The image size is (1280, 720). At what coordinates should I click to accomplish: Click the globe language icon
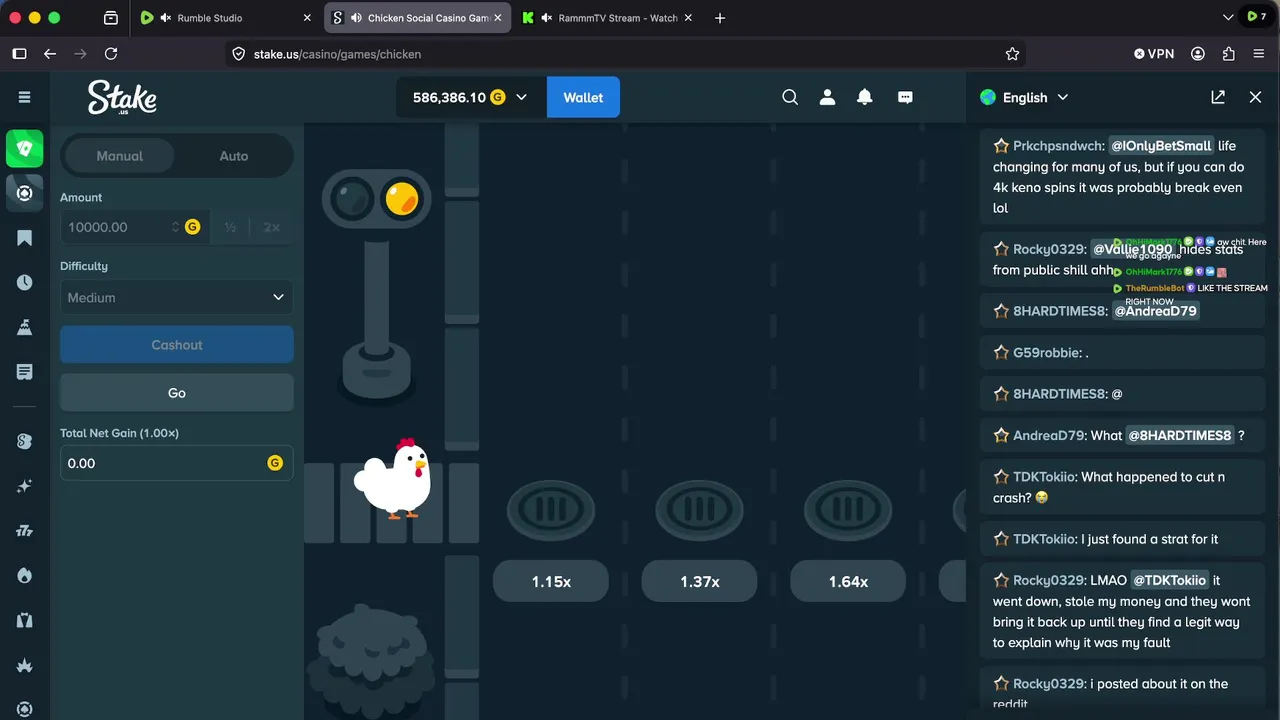tap(988, 97)
